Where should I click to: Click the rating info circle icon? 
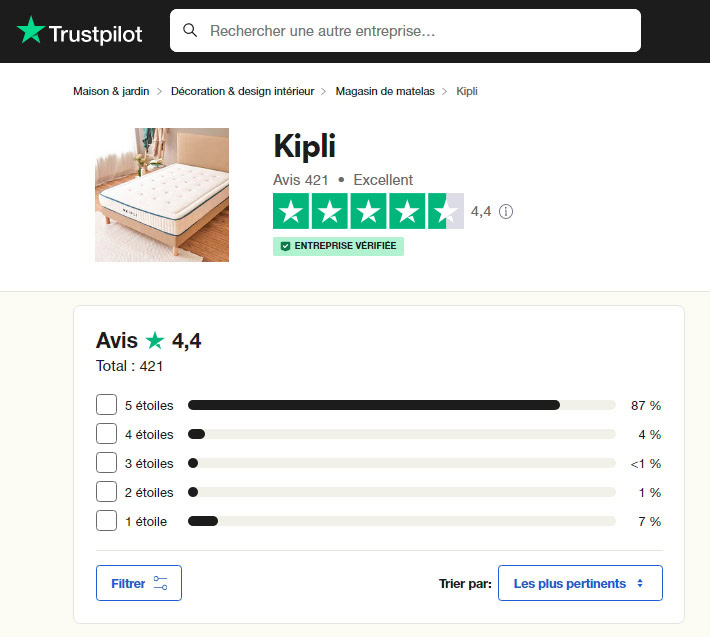click(506, 212)
